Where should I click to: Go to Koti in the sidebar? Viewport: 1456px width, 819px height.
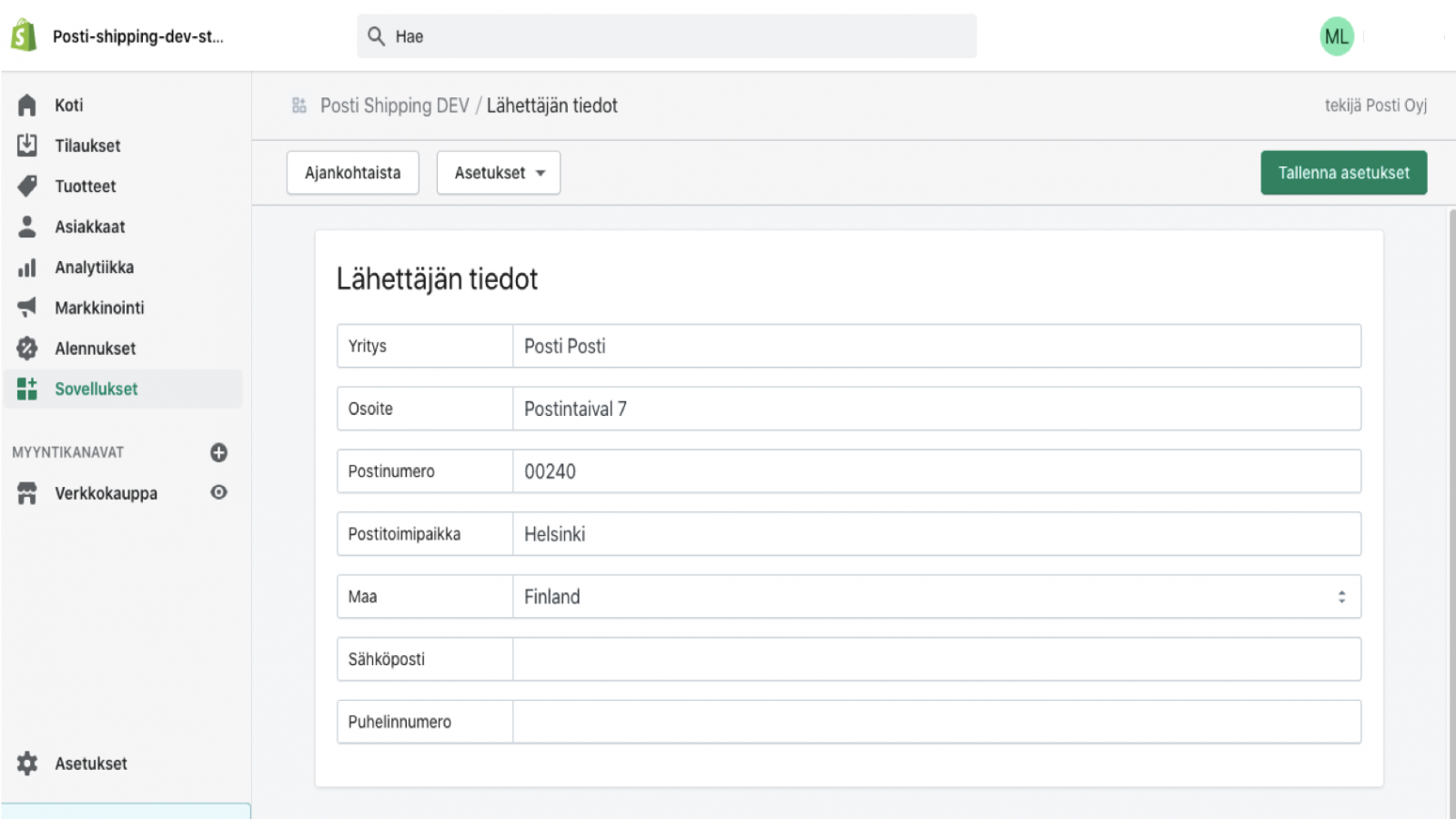pos(69,106)
